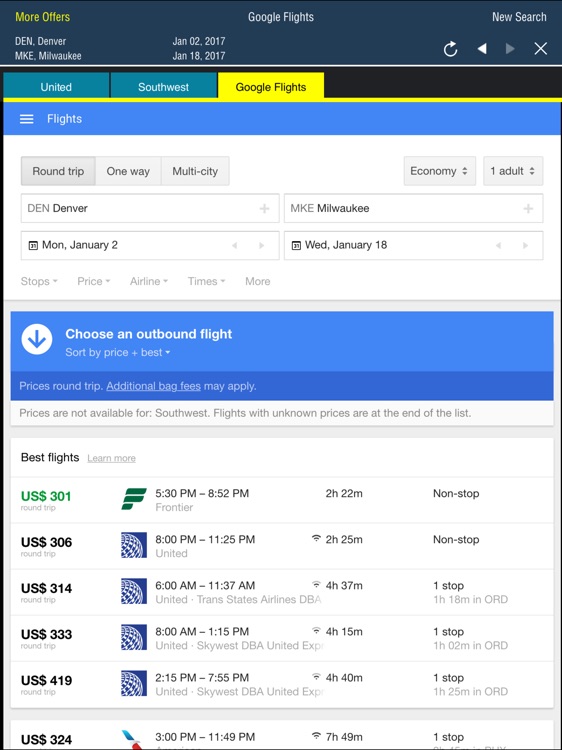Click the calendar icon for Mon, January 2
Viewport: 562px width, 750px height.
tap(33, 245)
